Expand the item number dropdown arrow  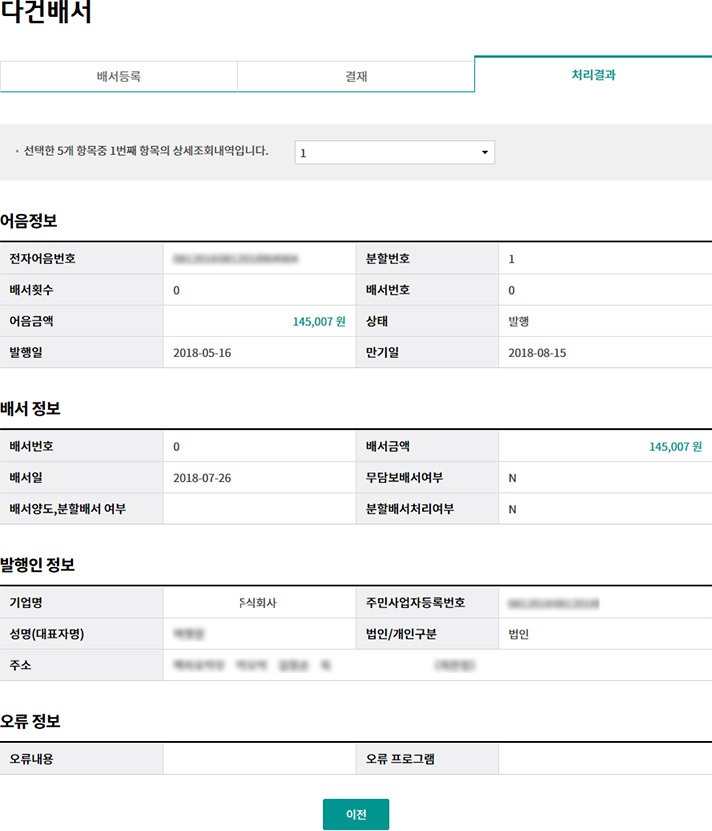(485, 153)
